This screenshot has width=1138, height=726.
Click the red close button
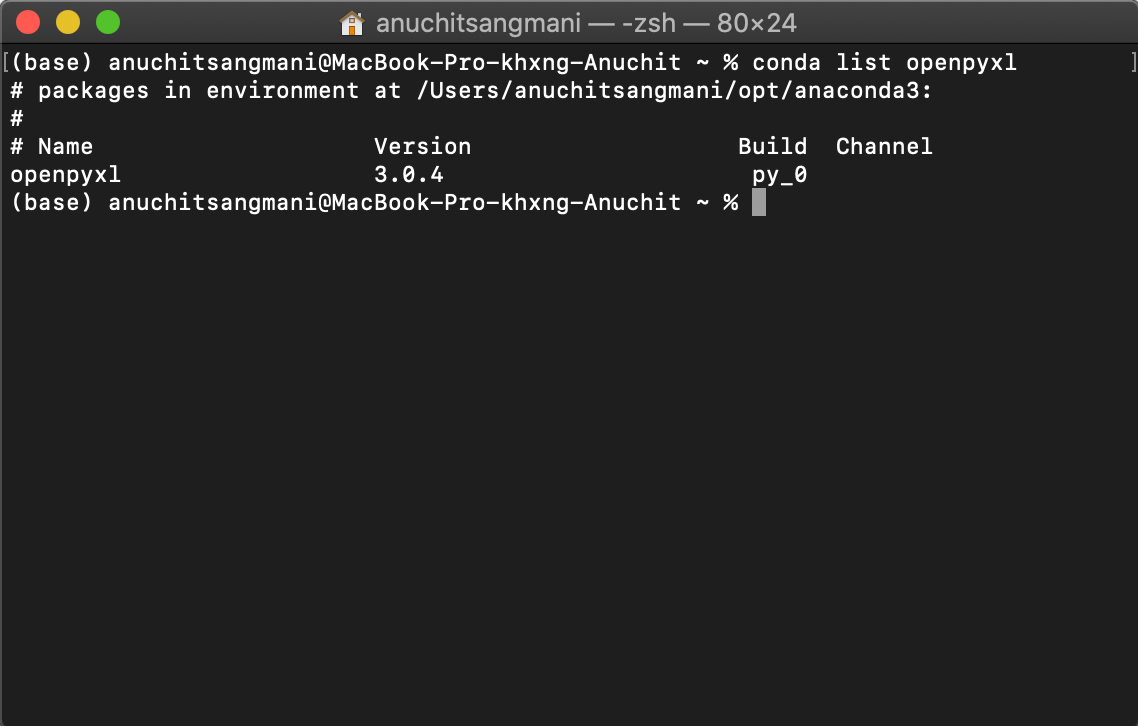27,20
